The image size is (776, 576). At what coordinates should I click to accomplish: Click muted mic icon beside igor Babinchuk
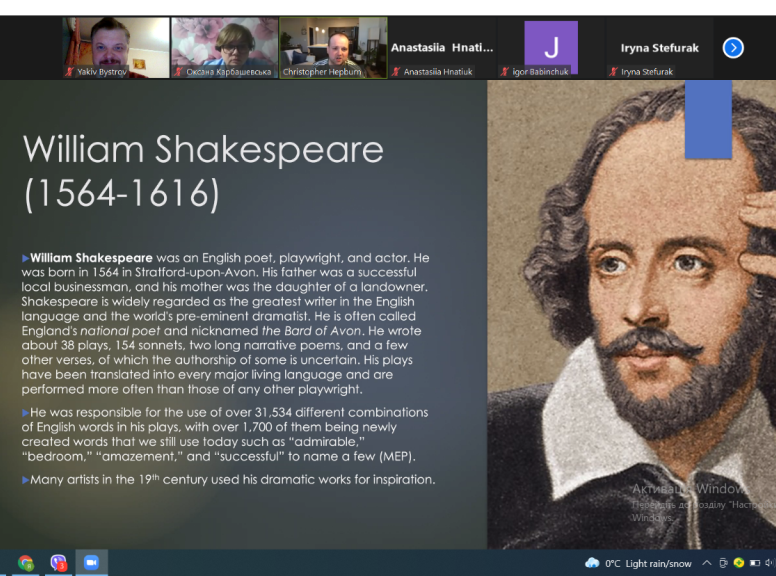504,72
